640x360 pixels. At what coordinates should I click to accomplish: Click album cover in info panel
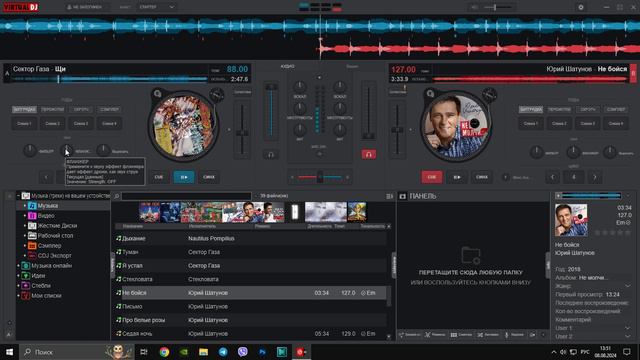[x=571, y=220]
